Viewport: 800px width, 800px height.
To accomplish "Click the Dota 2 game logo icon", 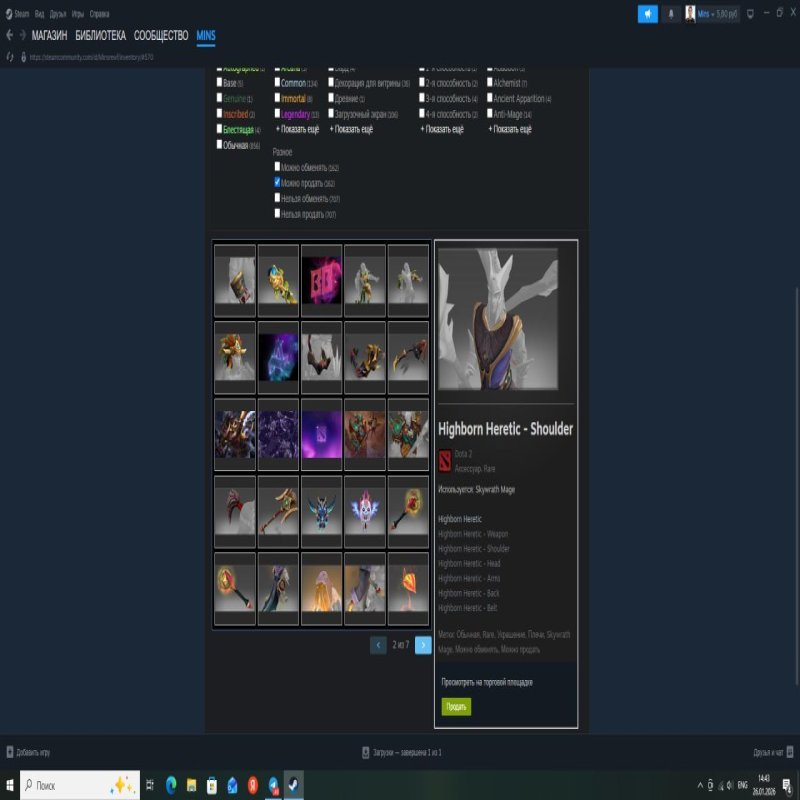I will 445,459.
